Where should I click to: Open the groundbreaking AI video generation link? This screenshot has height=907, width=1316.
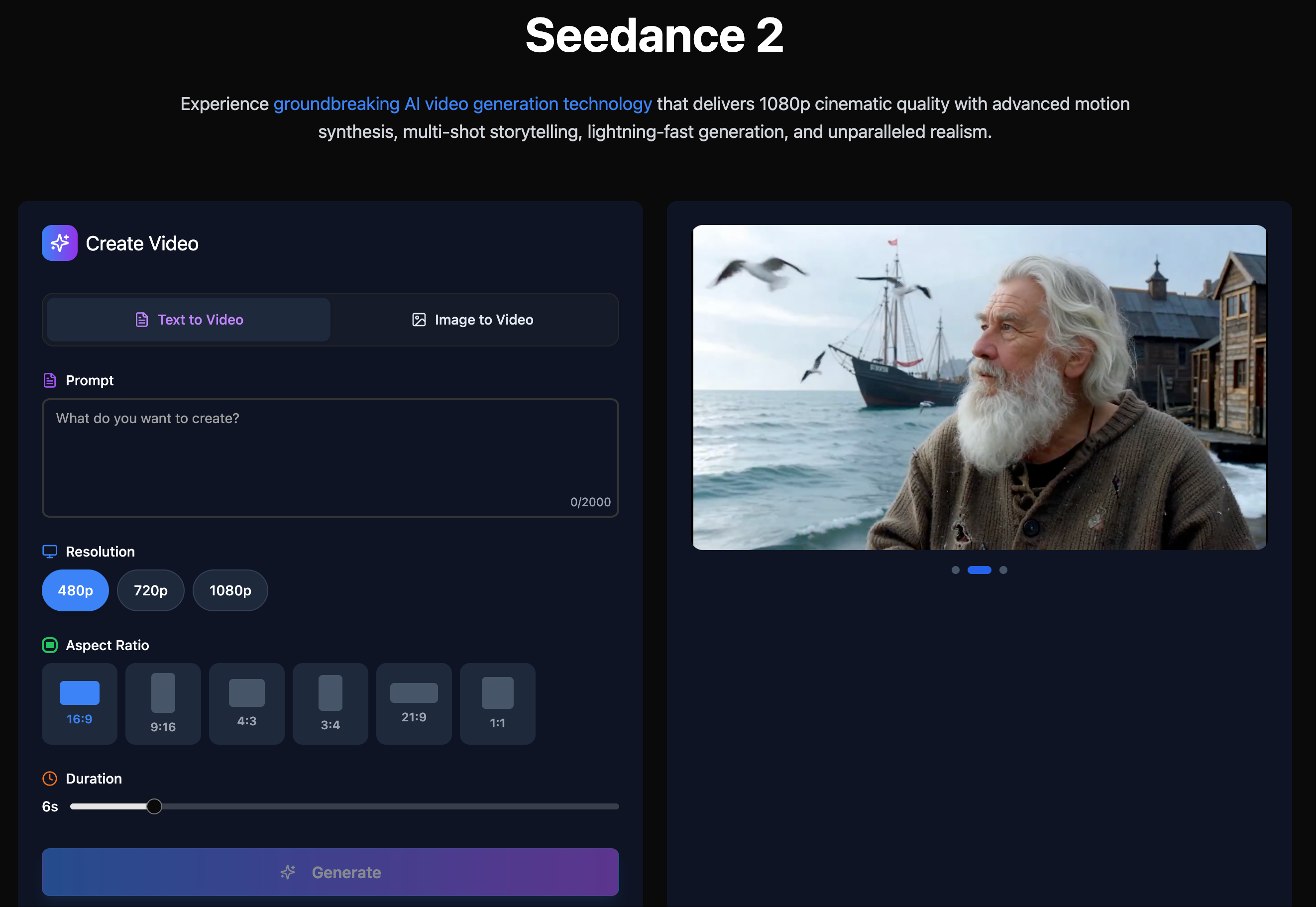462,104
